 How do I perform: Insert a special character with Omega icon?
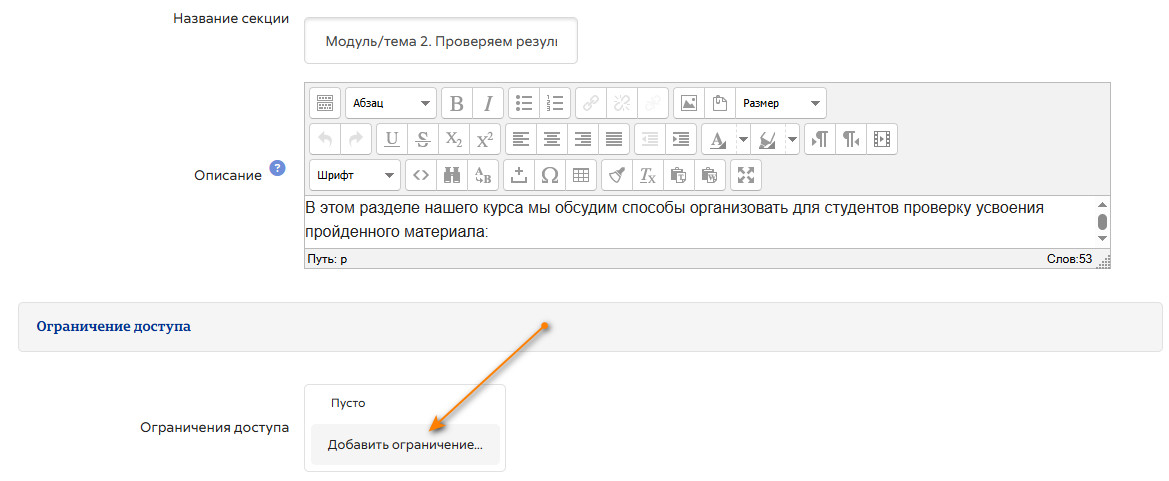tap(550, 175)
